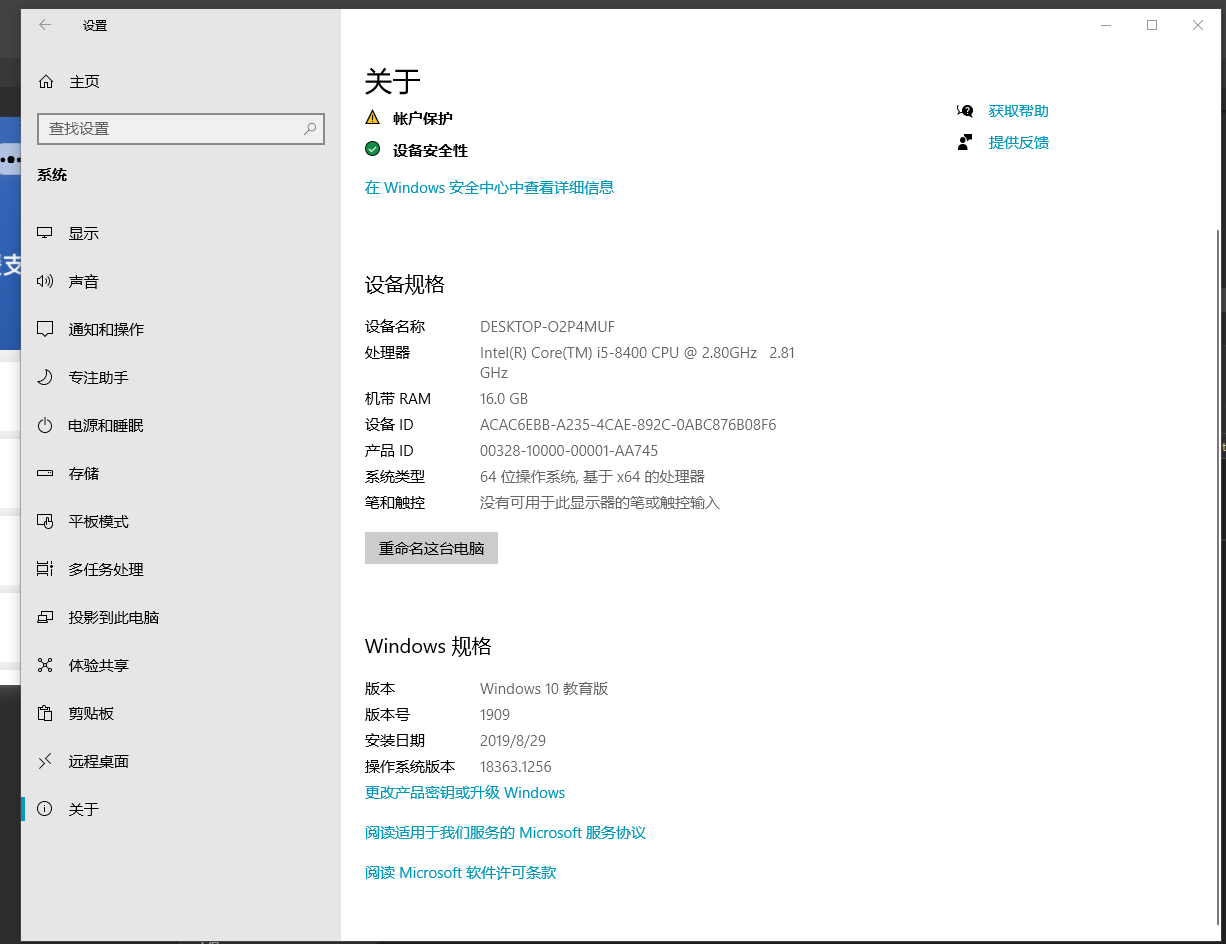Click install date 2019/8/29
Image resolution: width=1226 pixels, height=944 pixels.
[x=513, y=741]
